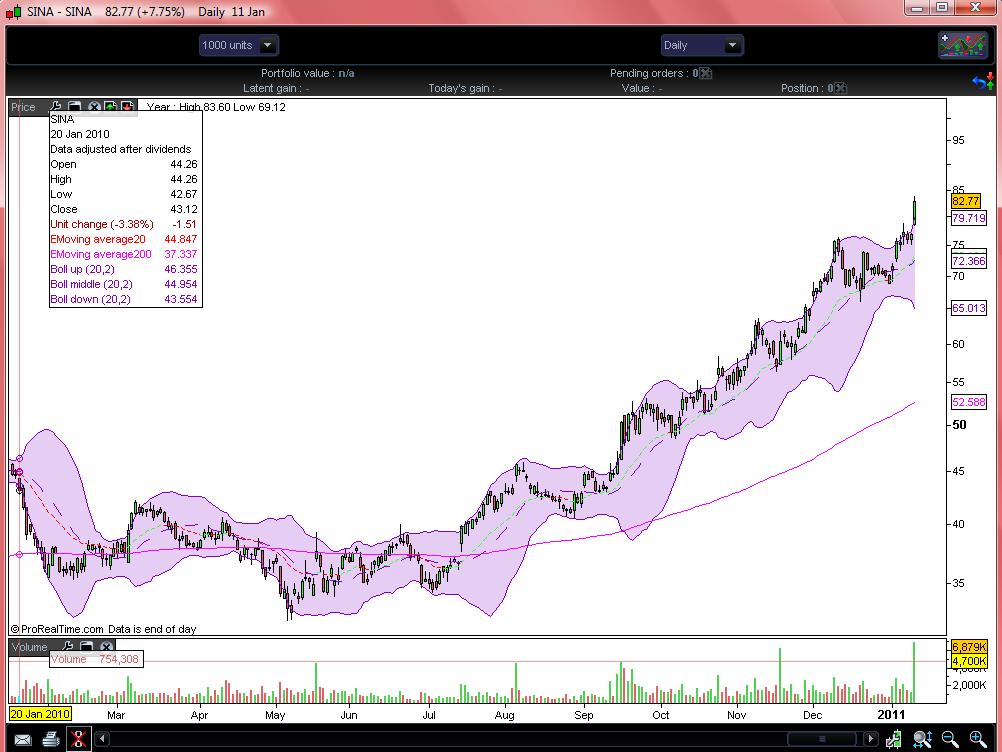Click the Position close X box
Image resolution: width=1002 pixels, height=752 pixels.
click(840, 88)
